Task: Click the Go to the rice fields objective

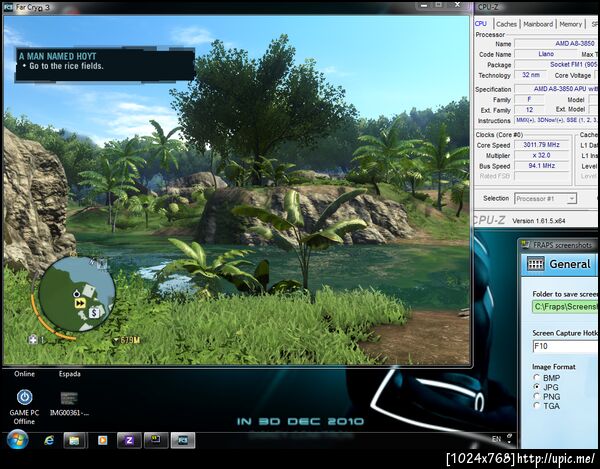Action: click(x=66, y=66)
